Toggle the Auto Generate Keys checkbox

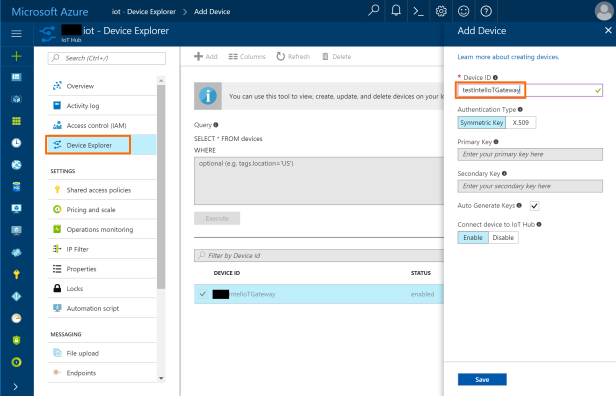(x=534, y=206)
